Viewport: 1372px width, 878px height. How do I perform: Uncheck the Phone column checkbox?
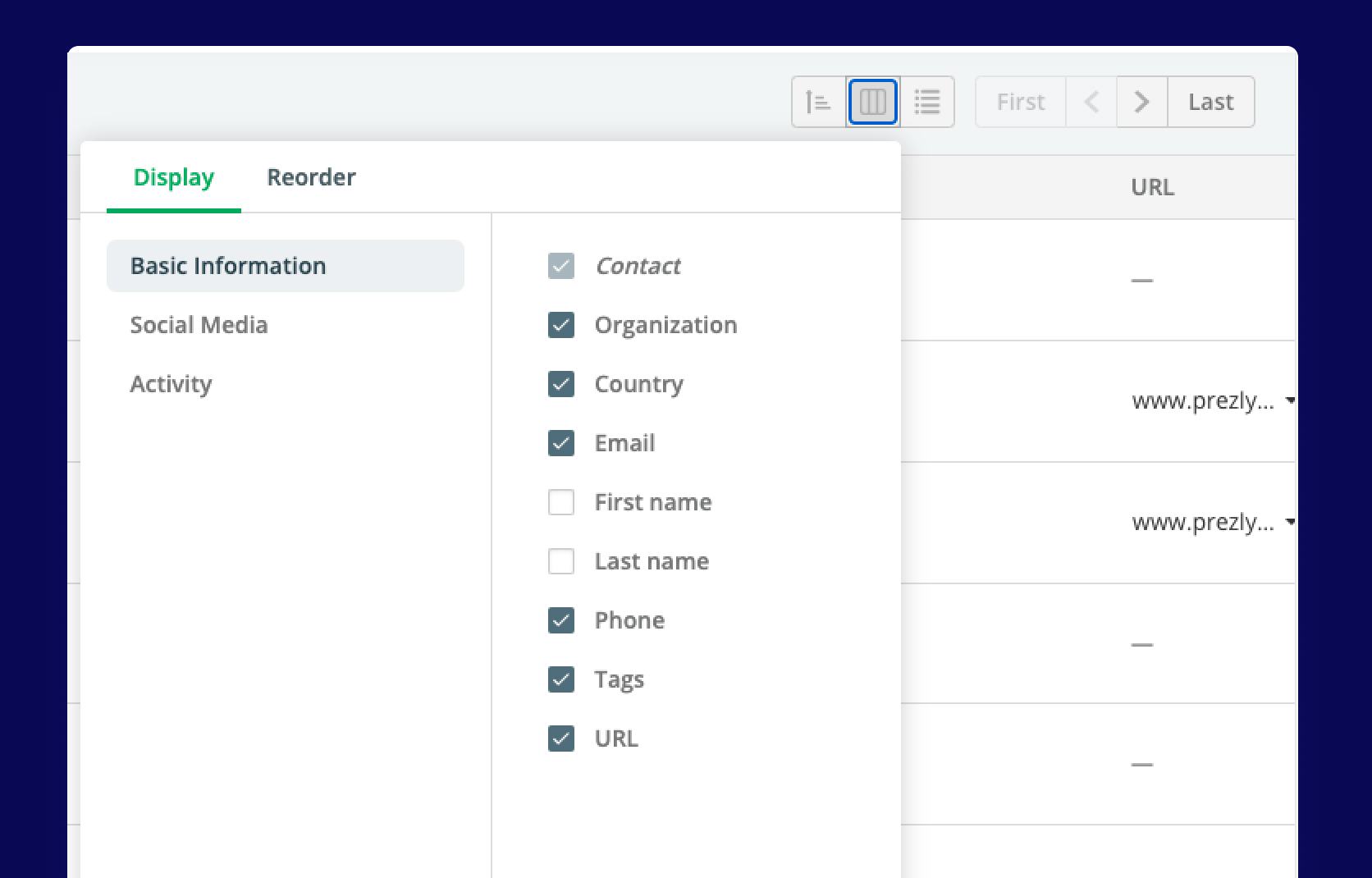[561, 620]
